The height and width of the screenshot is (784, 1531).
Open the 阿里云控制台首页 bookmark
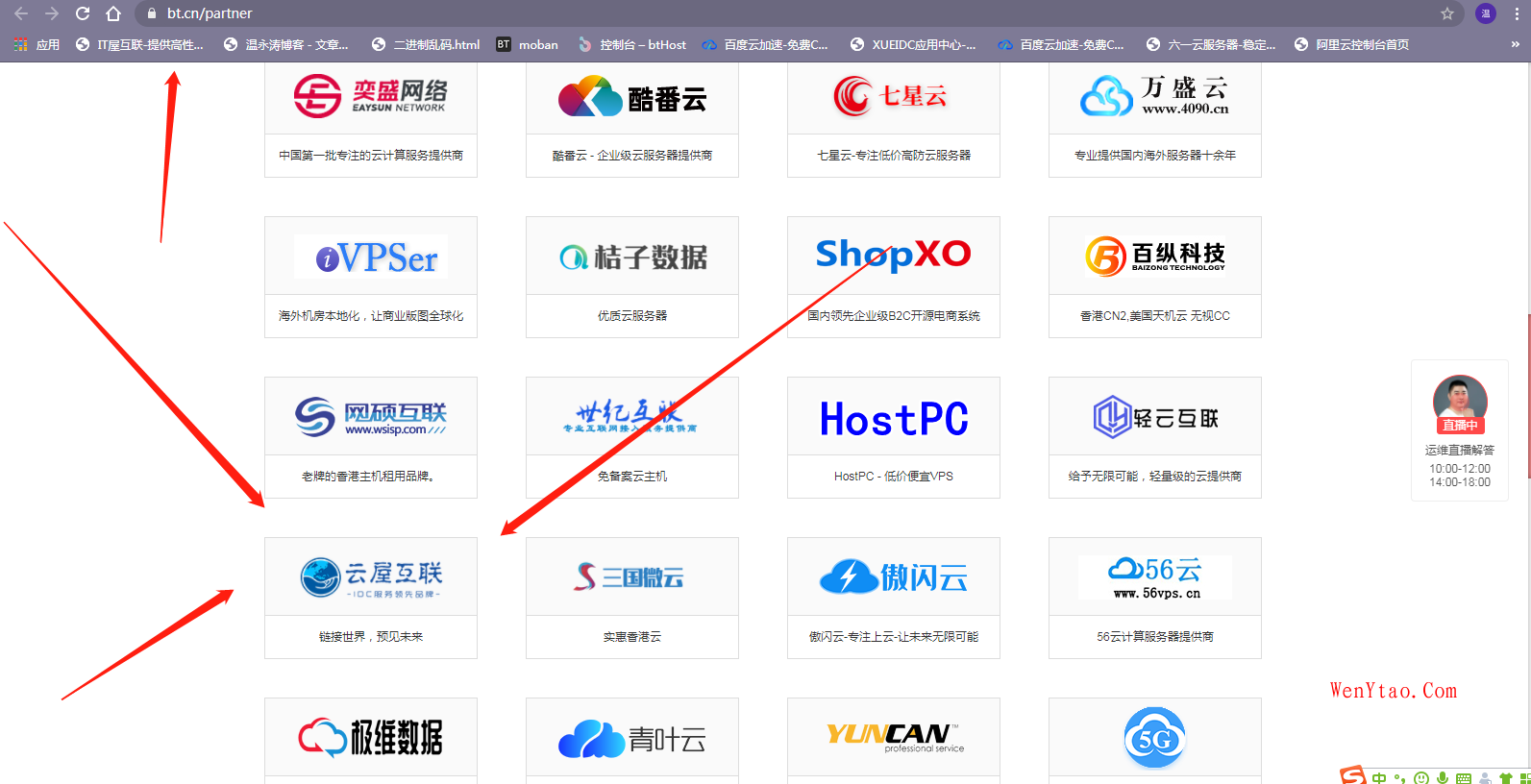tap(1351, 44)
